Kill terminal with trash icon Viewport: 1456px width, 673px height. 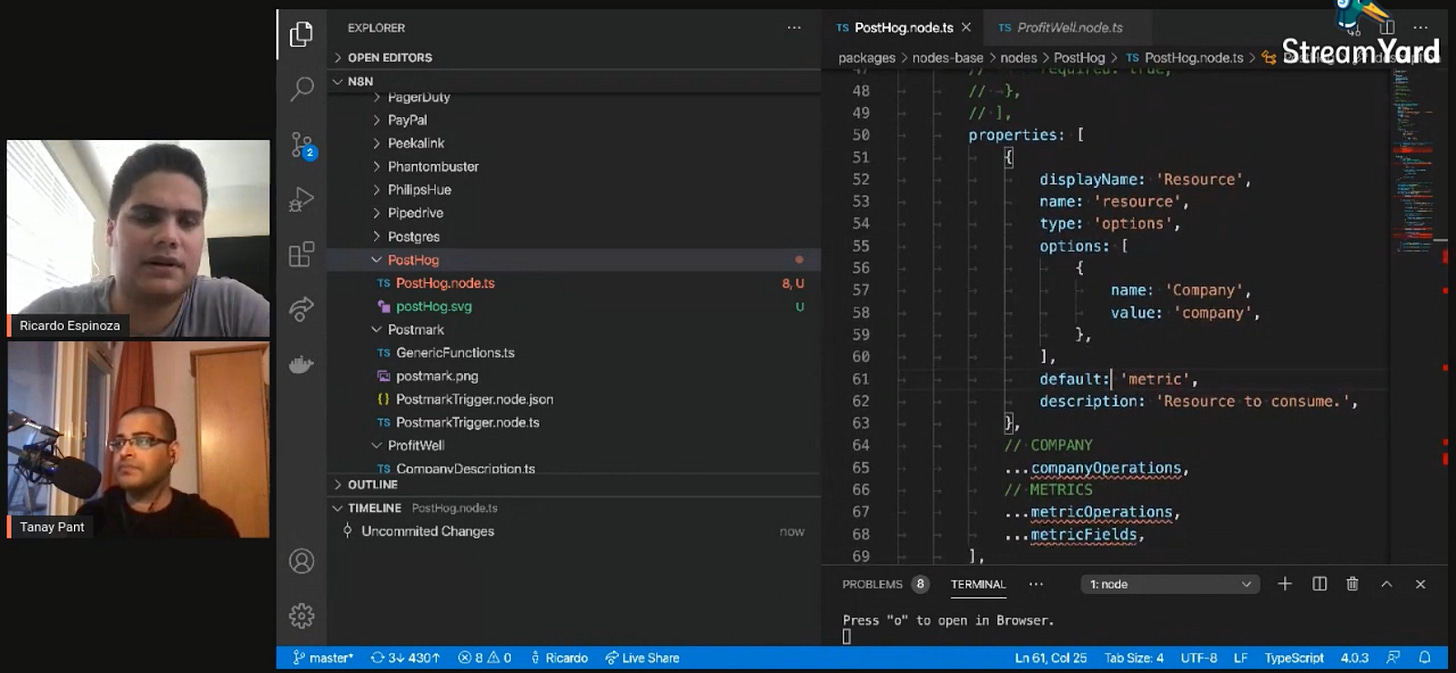(1352, 584)
